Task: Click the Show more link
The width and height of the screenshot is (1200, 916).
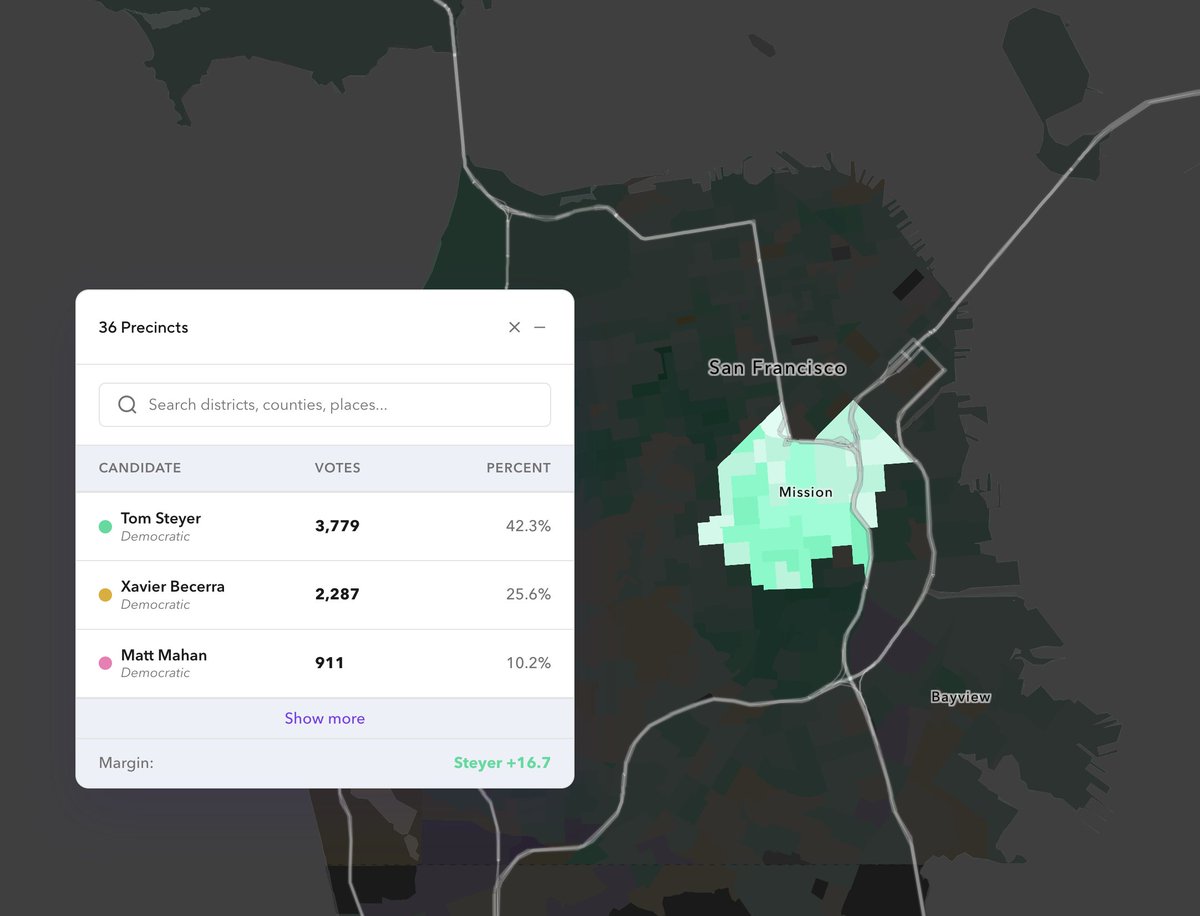Action: pyautogui.click(x=325, y=718)
